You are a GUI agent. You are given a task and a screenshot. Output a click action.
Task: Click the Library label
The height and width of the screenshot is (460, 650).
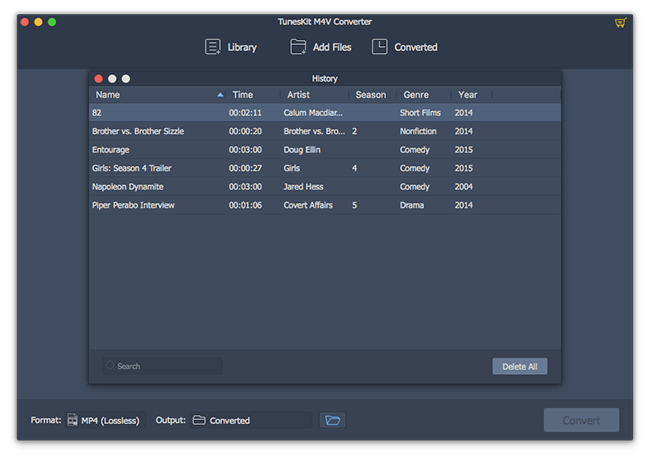pos(242,47)
